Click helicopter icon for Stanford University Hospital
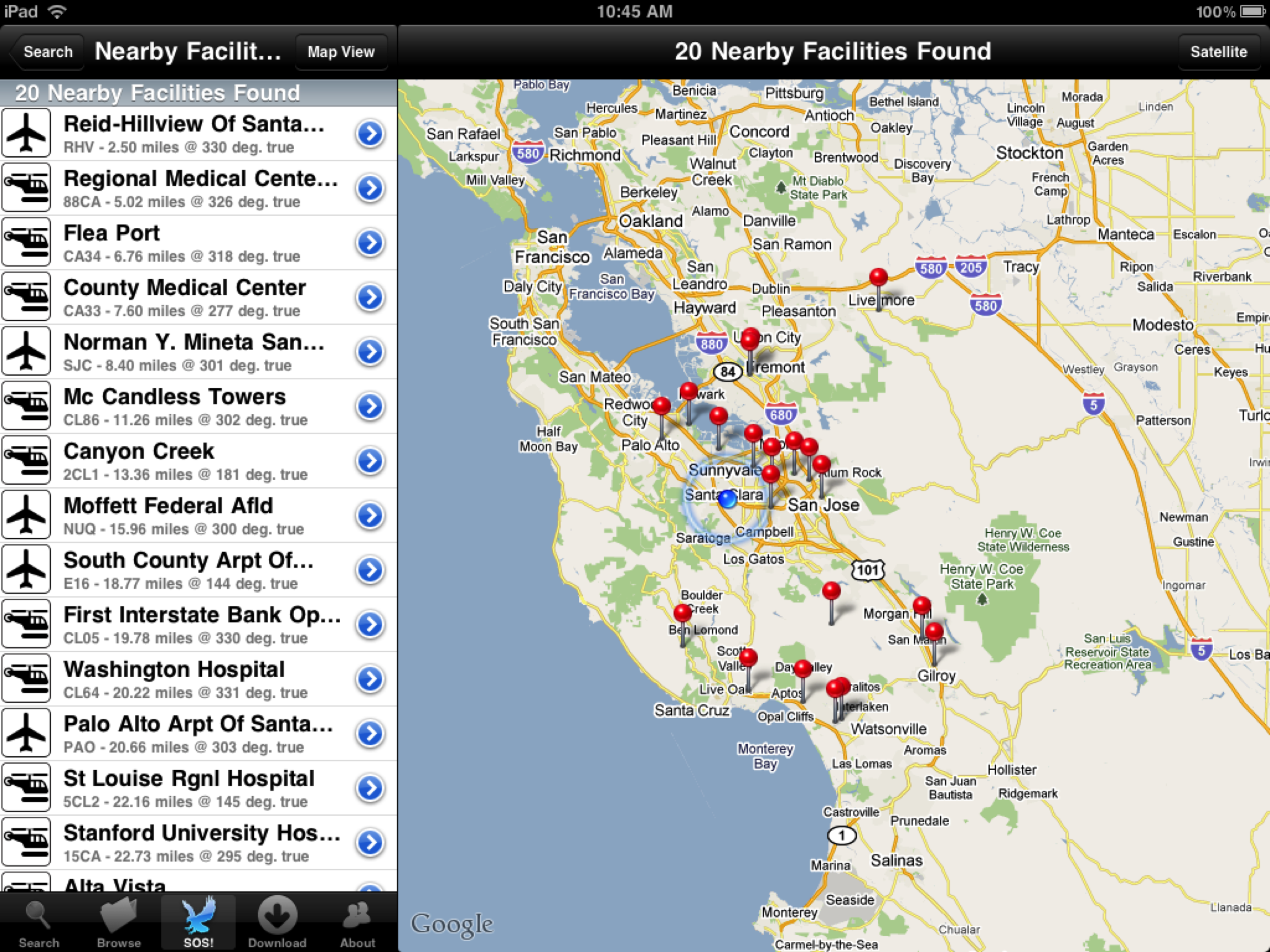The width and height of the screenshot is (1270, 952). tap(26, 842)
